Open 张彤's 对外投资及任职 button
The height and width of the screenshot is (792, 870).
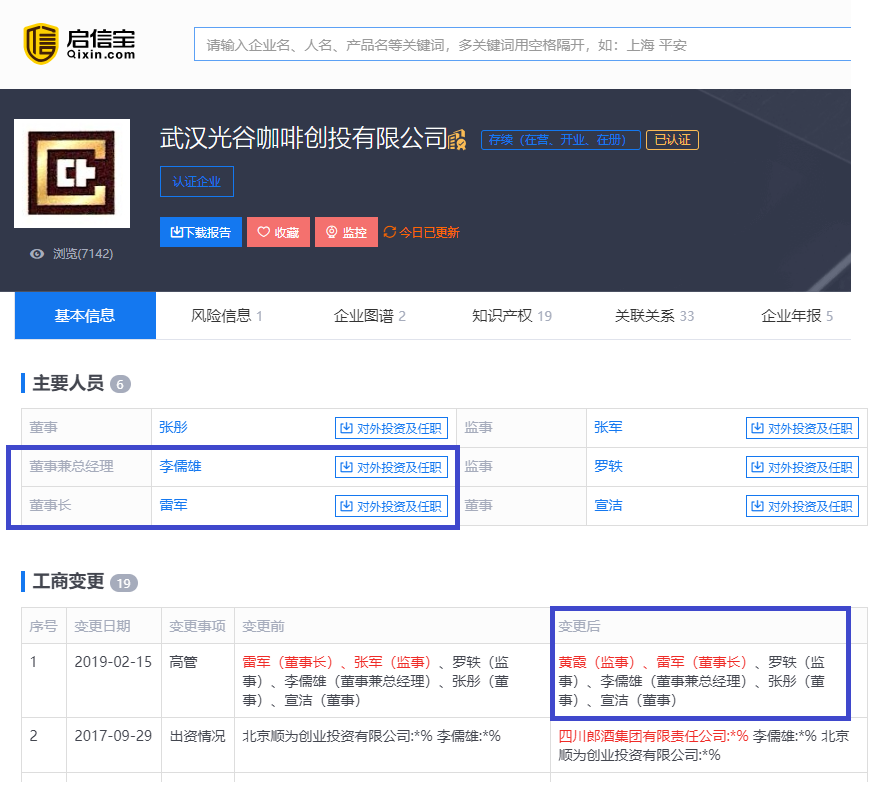click(391, 428)
